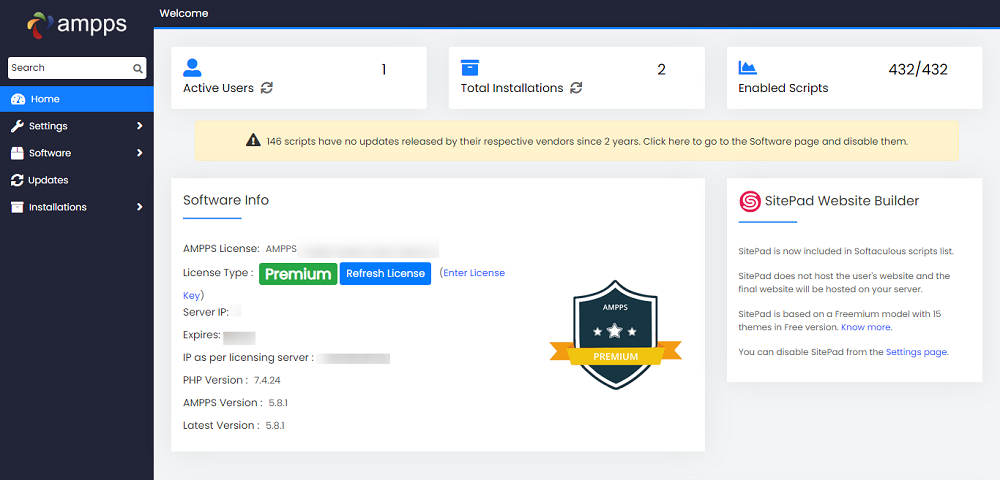This screenshot has height=480, width=1000.
Task: Expand the Software menu chevron
Action: click(140, 153)
